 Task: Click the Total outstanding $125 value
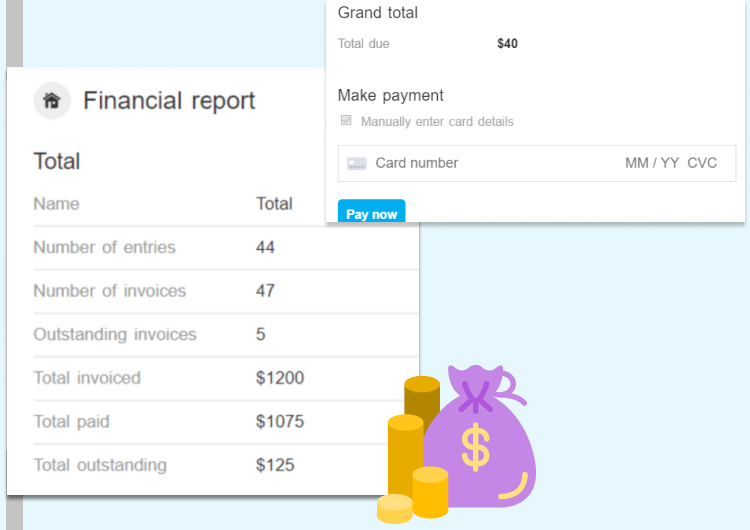[x=275, y=465]
